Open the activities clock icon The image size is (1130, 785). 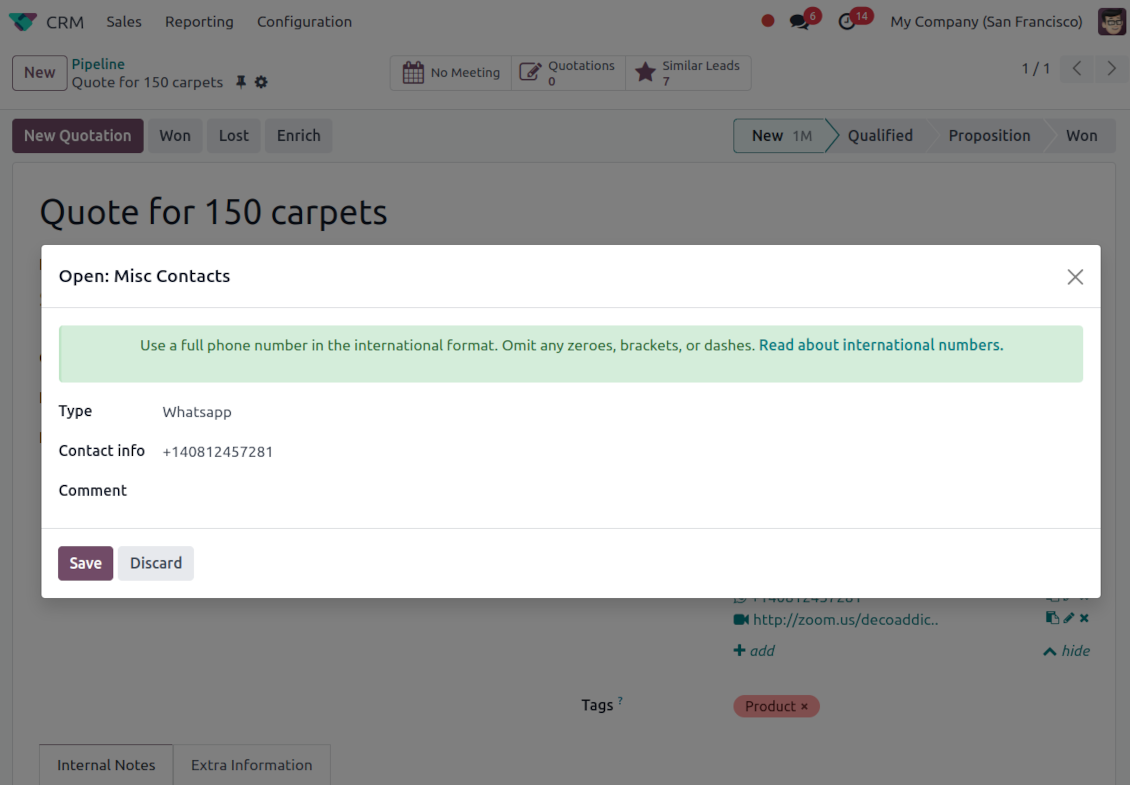[848, 22]
